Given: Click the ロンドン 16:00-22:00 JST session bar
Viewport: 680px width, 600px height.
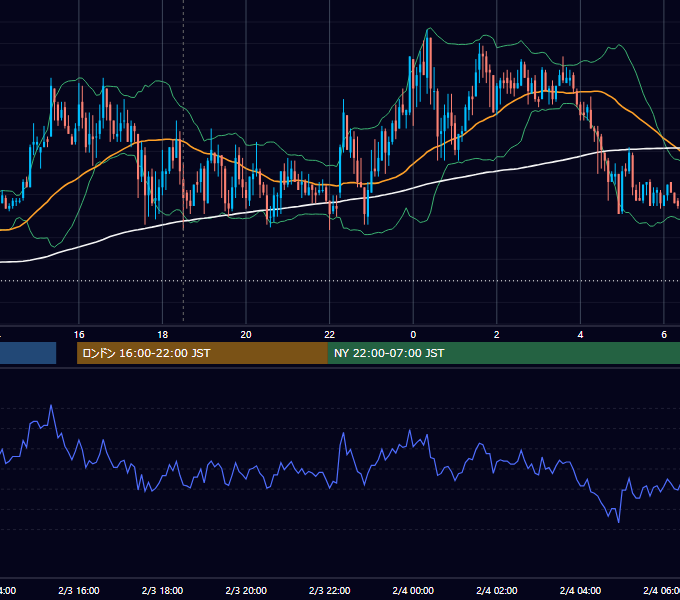Looking at the screenshot, I should (202, 353).
